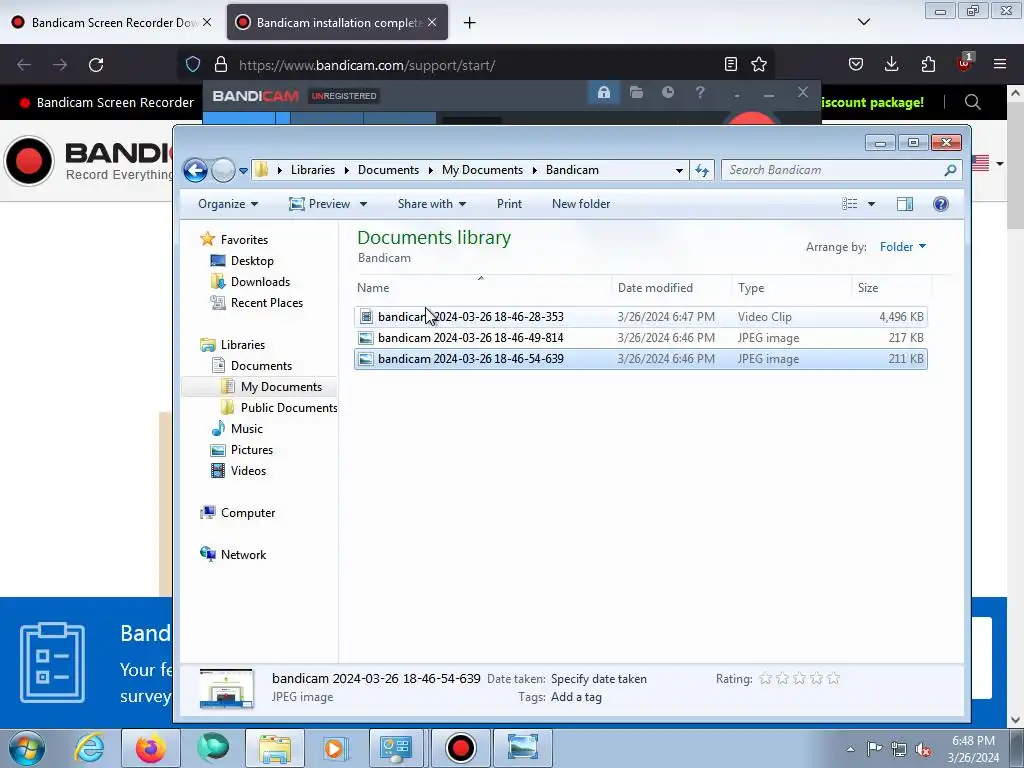Screen dimensions: 1024x768
Task: Select Desktop in Favorites
Action: 251,261
